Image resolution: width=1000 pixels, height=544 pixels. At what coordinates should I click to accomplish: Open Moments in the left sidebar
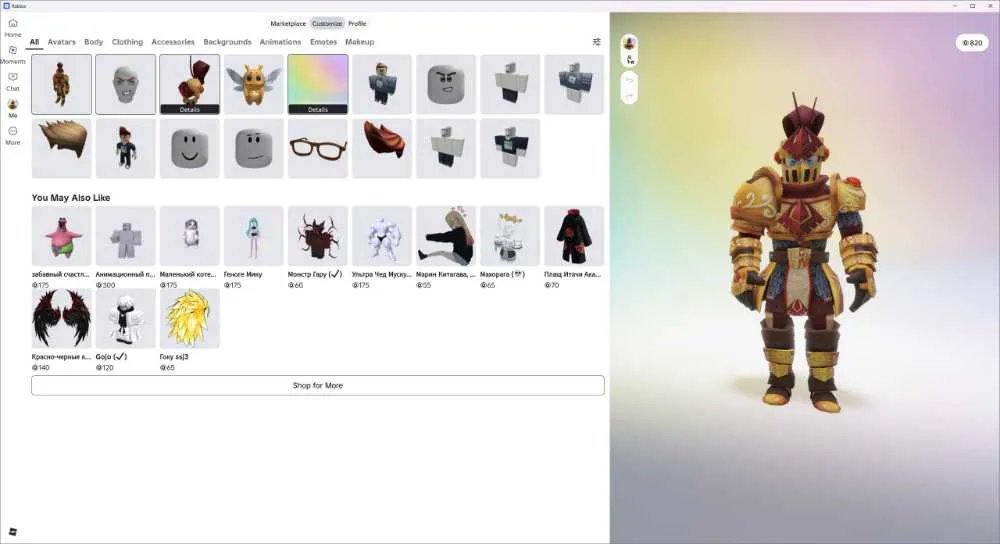click(x=13, y=54)
